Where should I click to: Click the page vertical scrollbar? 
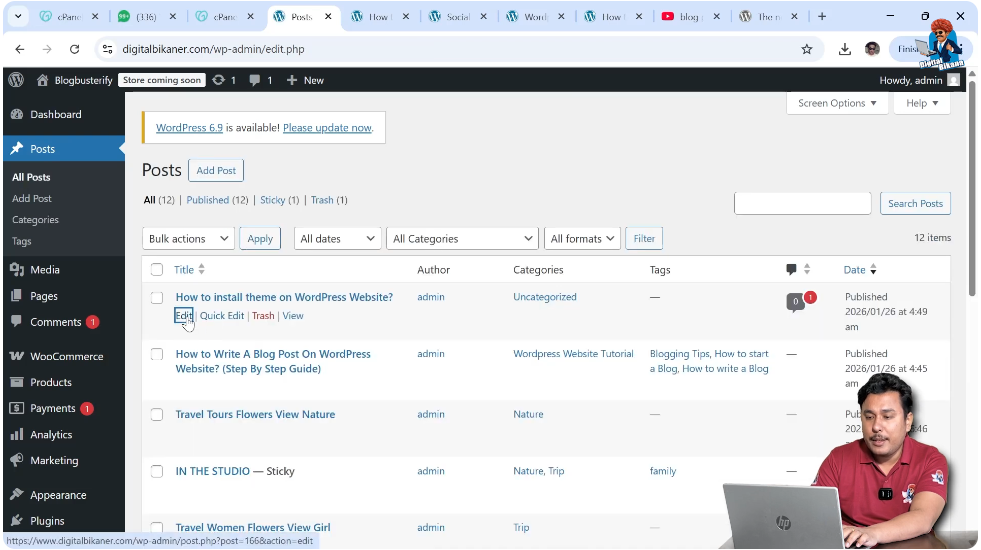coord(972,188)
